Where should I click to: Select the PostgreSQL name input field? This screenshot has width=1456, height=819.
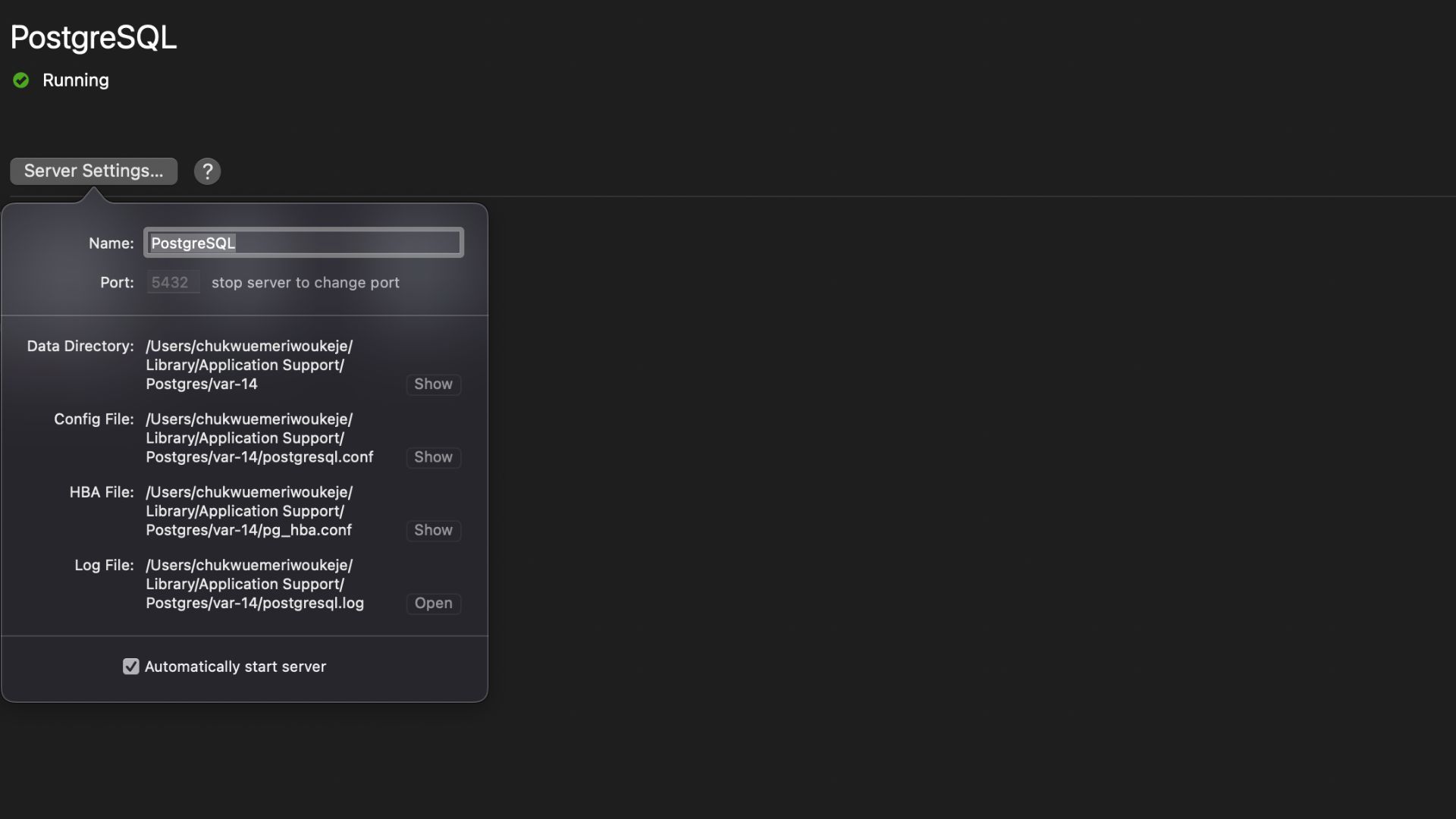(x=303, y=243)
